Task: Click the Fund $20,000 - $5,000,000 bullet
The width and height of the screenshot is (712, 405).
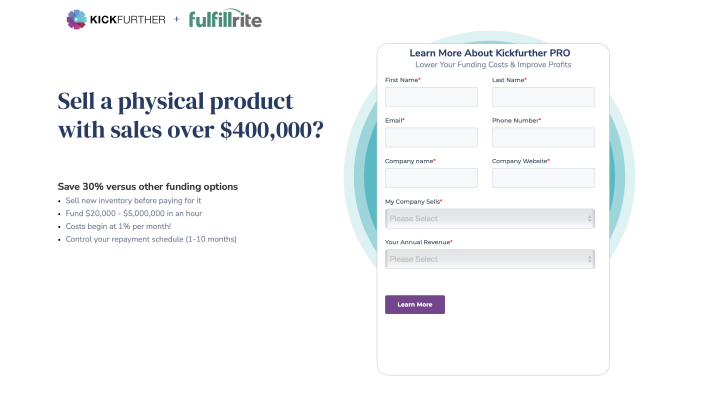Action: tap(134, 213)
